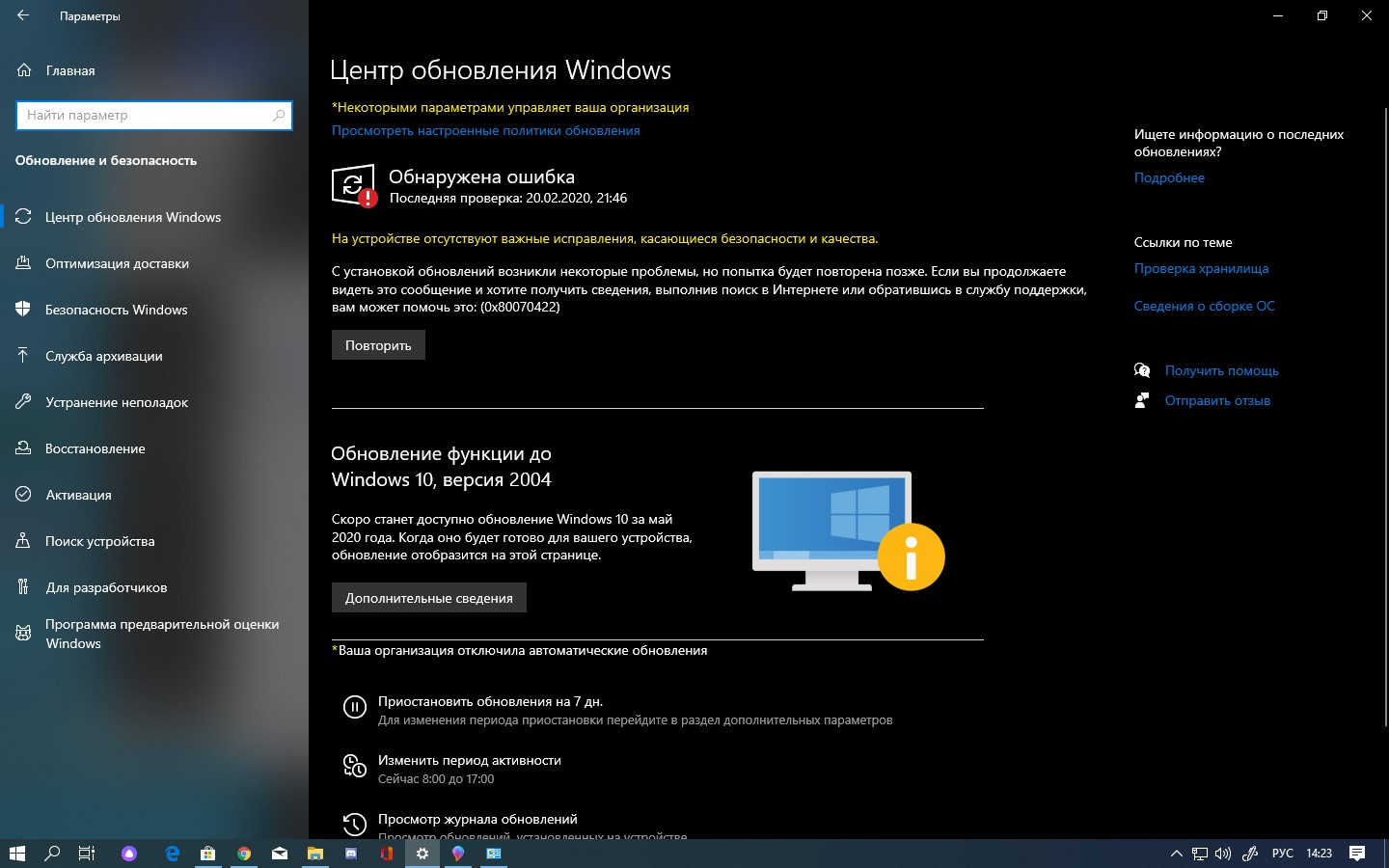Open Microsoft Store from taskbar
Viewport: 1389px width, 868px height.
tap(207, 854)
